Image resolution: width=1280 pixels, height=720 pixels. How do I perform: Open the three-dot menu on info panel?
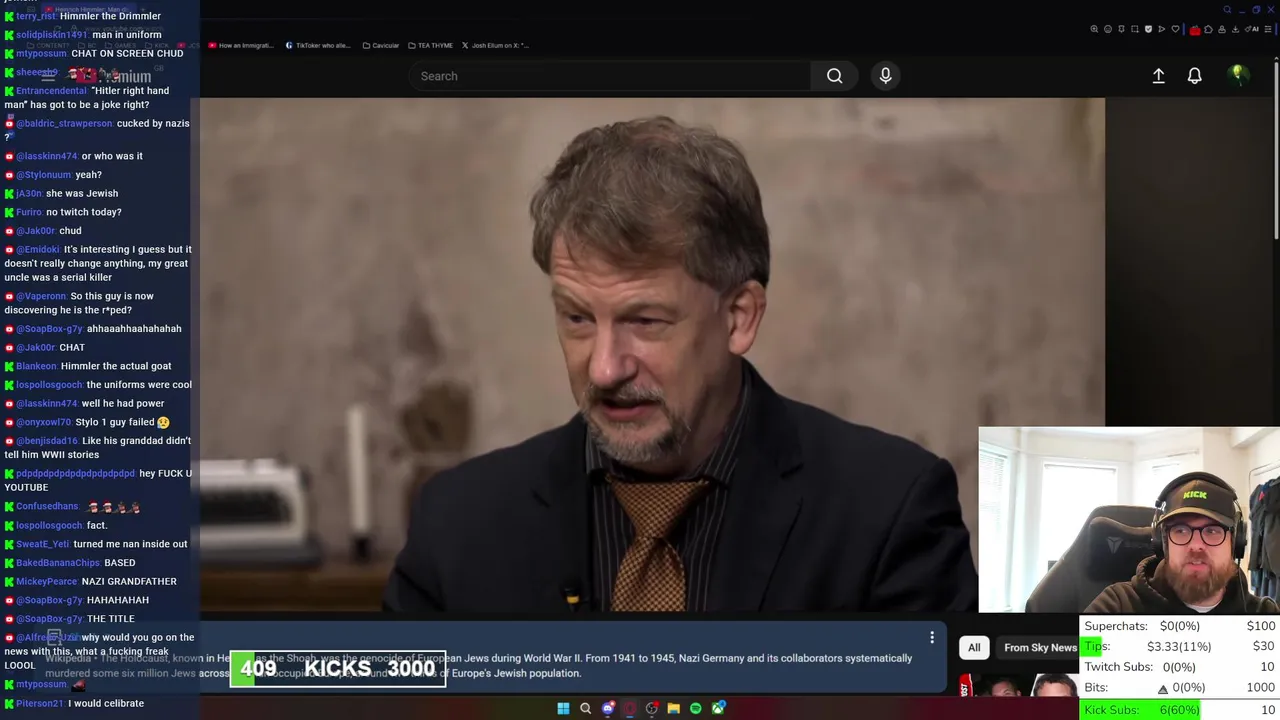932,637
